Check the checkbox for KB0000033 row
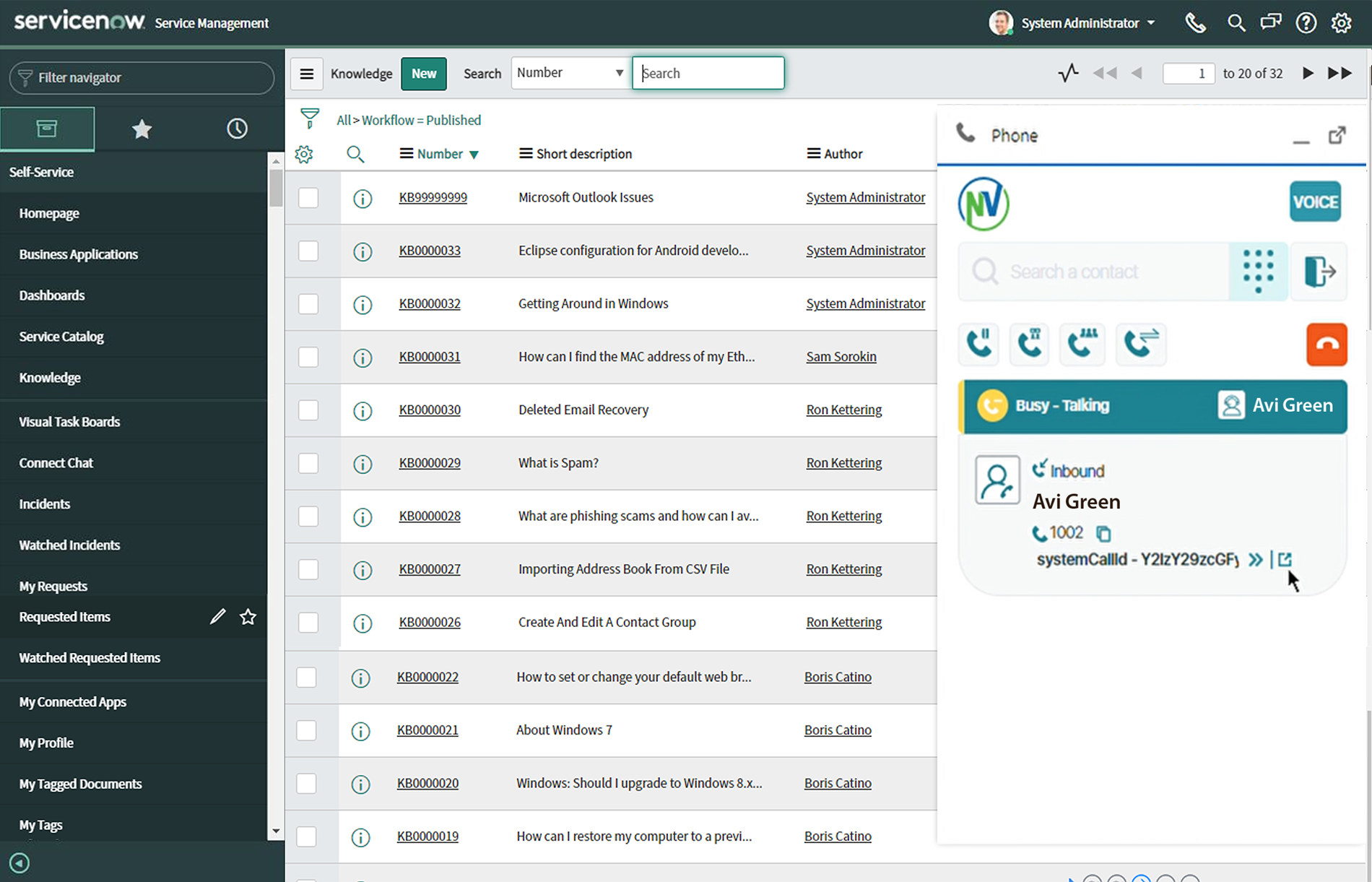Image resolution: width=1372 pixels, height=882 pixels. tap(308, 251)
